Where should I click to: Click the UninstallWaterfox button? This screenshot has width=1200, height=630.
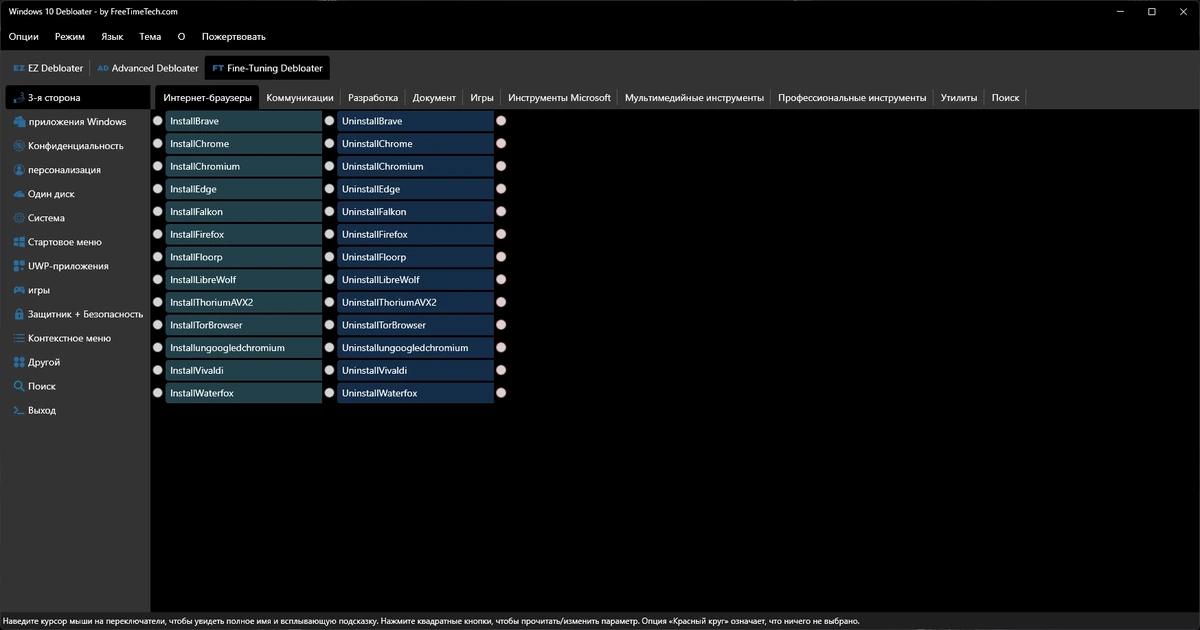(x=415, y=393)
